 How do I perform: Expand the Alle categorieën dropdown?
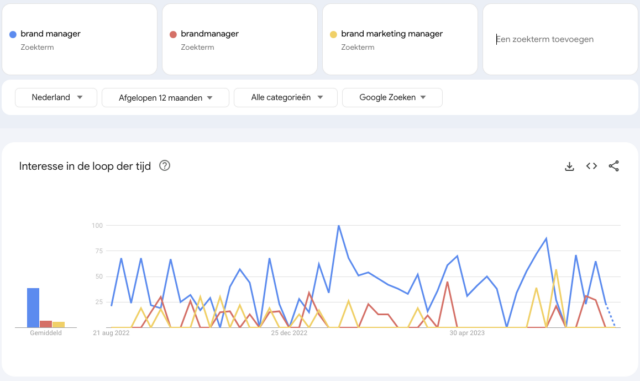(x=286, y=98)
